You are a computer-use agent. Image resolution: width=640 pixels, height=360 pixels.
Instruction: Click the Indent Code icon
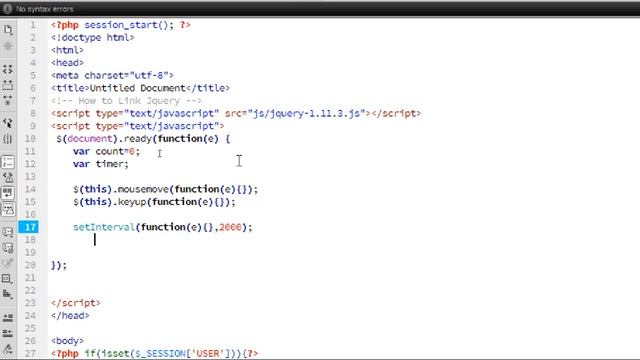pyautogui.click(x=8, y=318)
